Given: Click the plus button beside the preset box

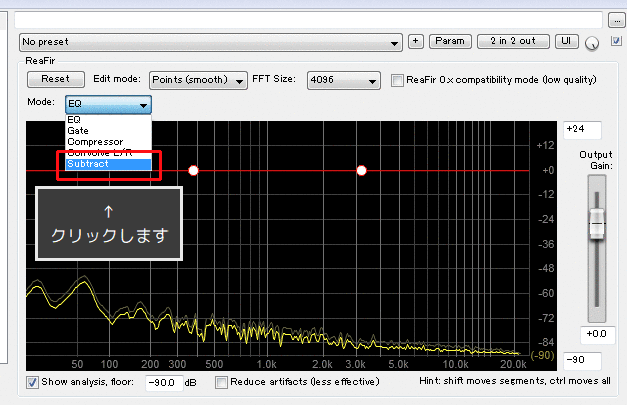Looking at the screenshot, I should [x=416, y=42].
